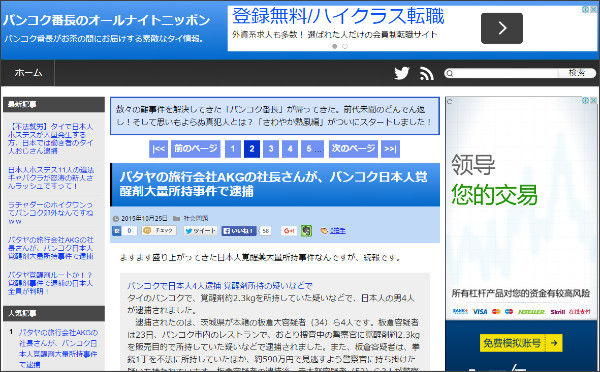
Task: Open quoted link バンコクで日本人4人逮捕
Action: click(x=220, y=286)
